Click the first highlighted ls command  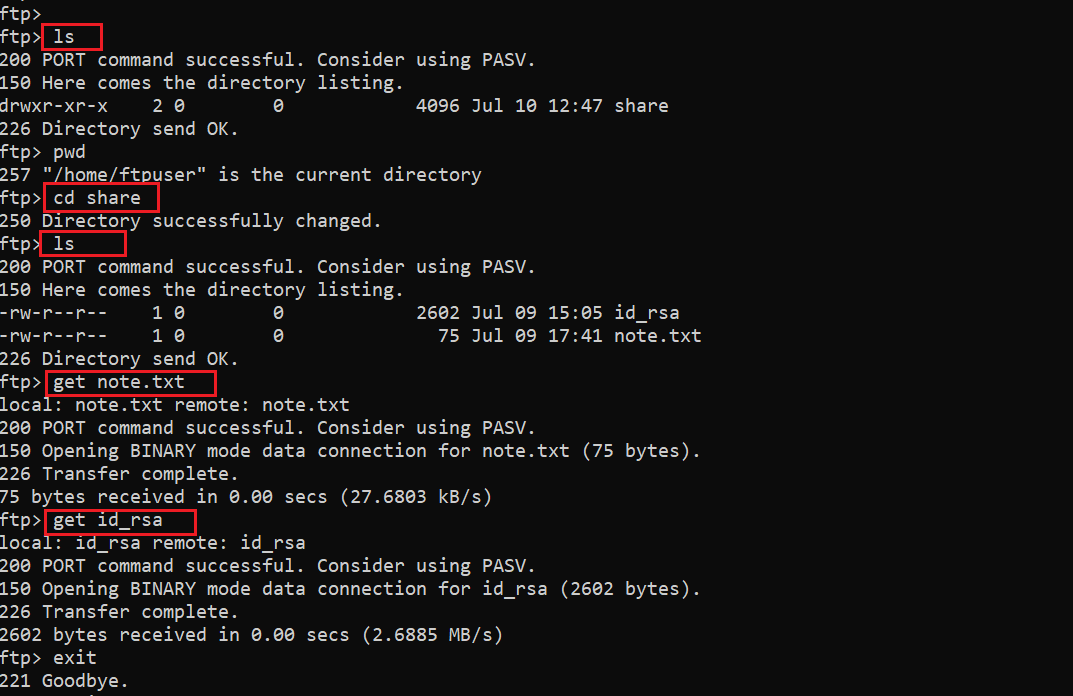pos(64,37)
